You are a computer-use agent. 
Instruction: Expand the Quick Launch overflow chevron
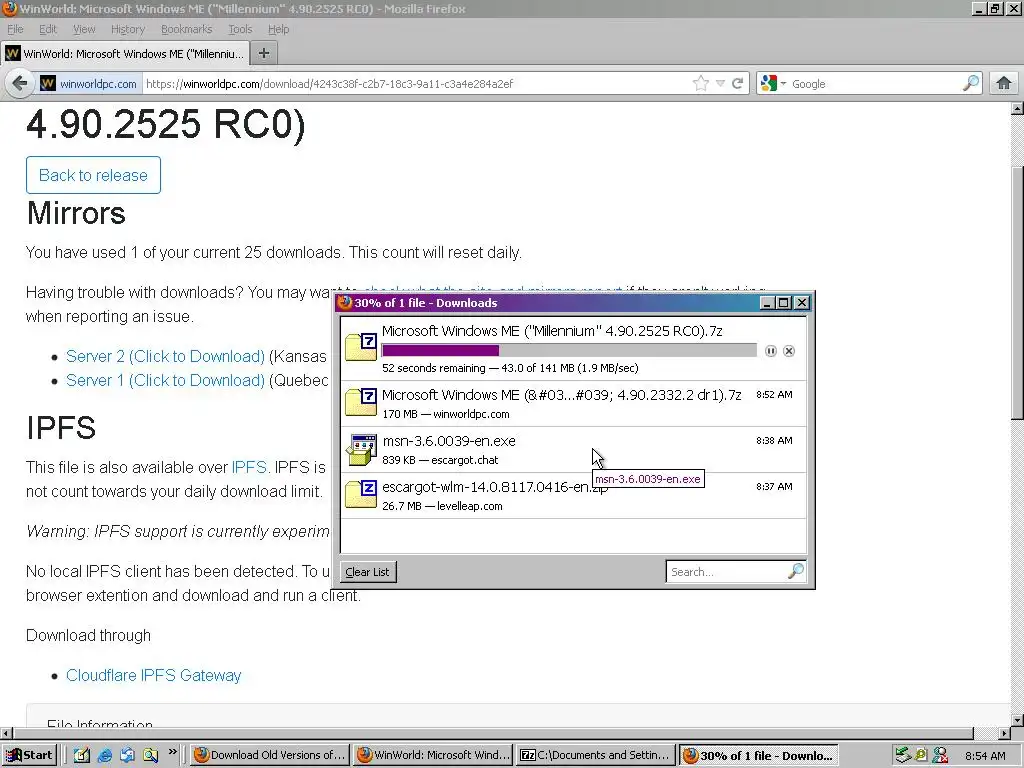point(172,752)
